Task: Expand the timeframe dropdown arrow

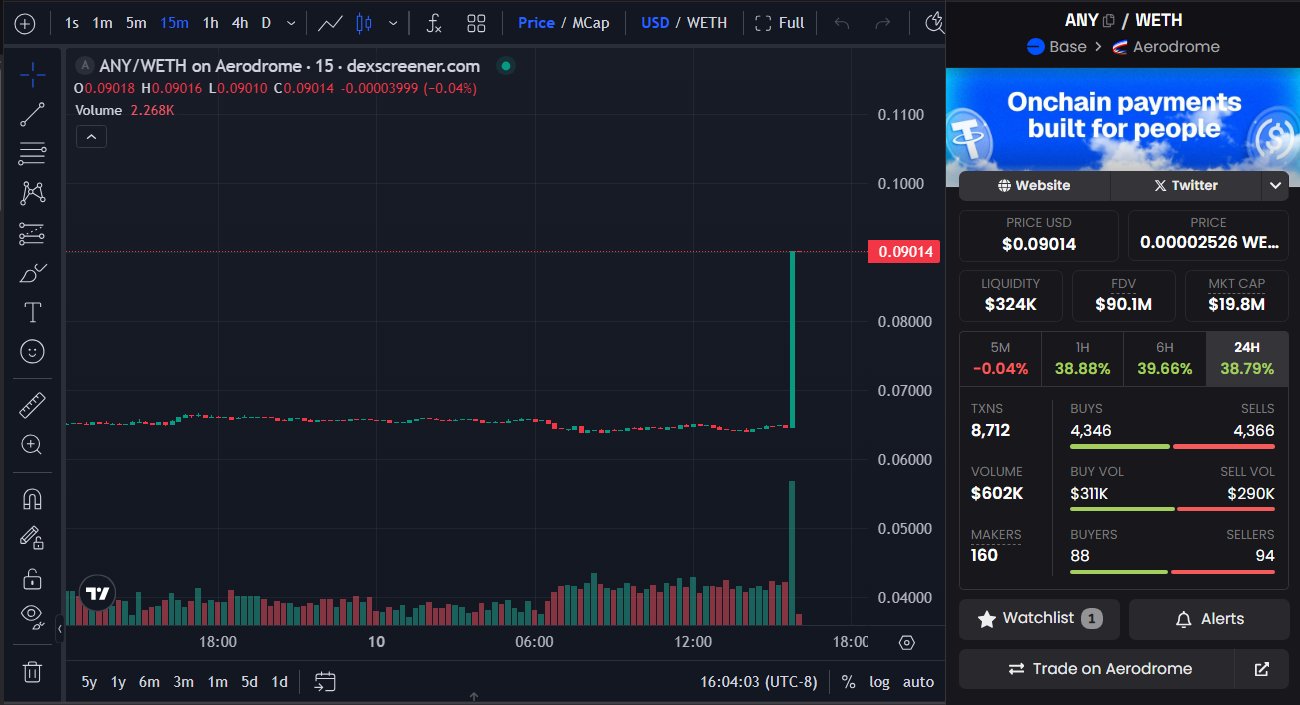Action: pos(290,23)
